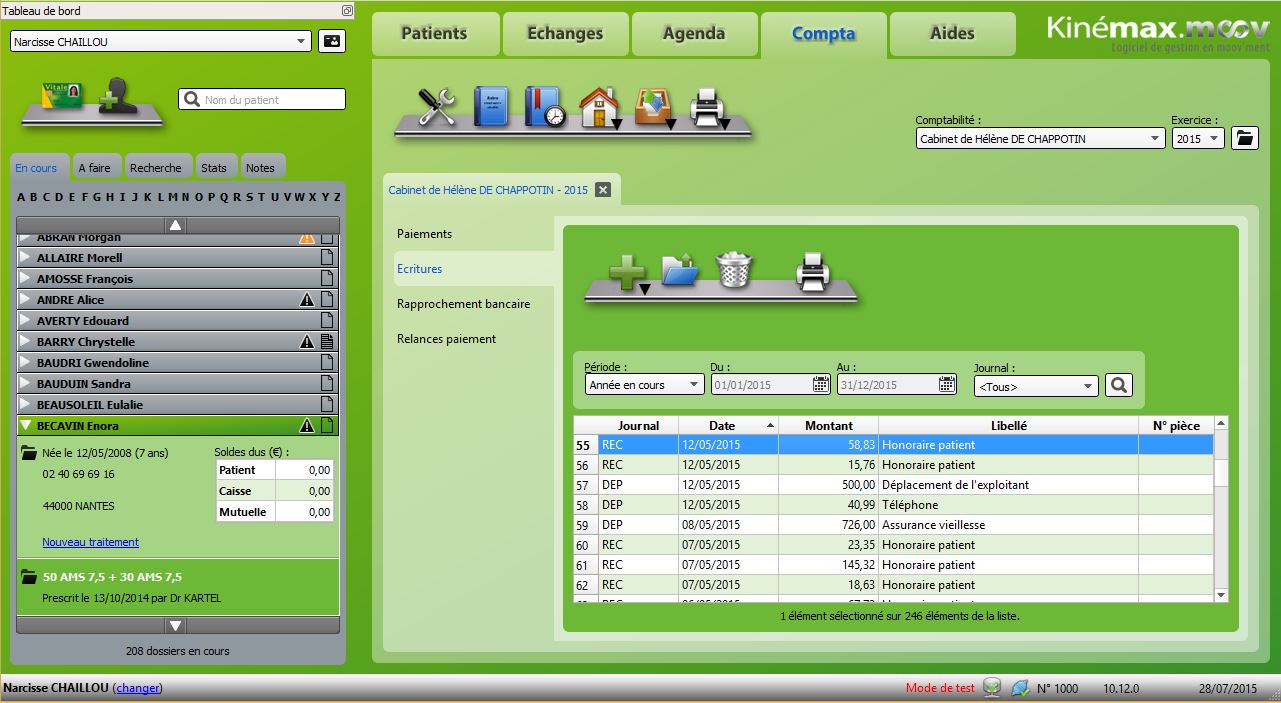Click the changer user link

[x=138, y=688]
